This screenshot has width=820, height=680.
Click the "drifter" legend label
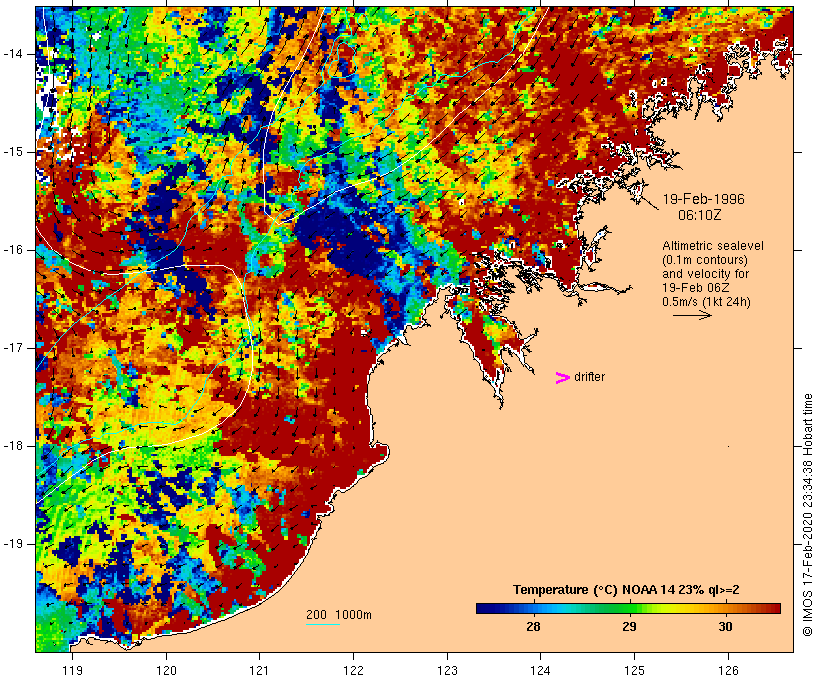pos(589,377)
